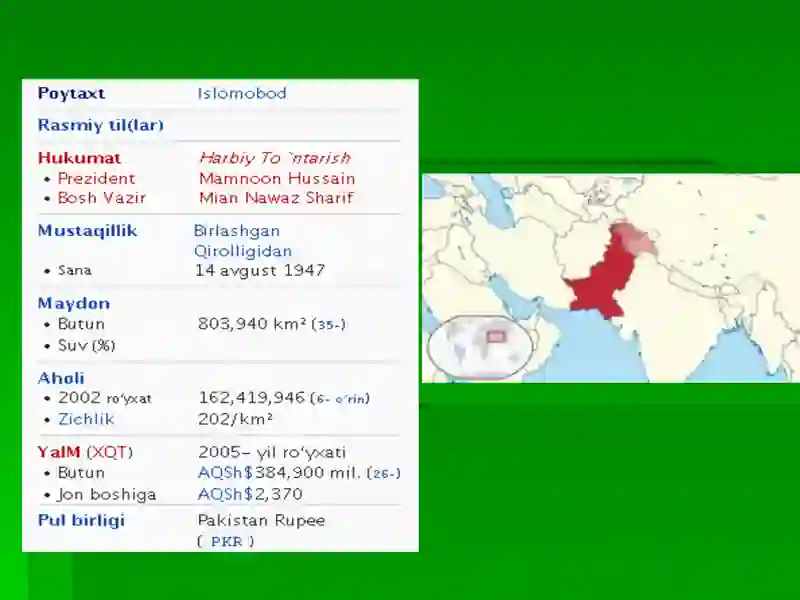Click the AQSh$ link beside 2,370
Screen dimensions: 800x600
pos(225,494)
